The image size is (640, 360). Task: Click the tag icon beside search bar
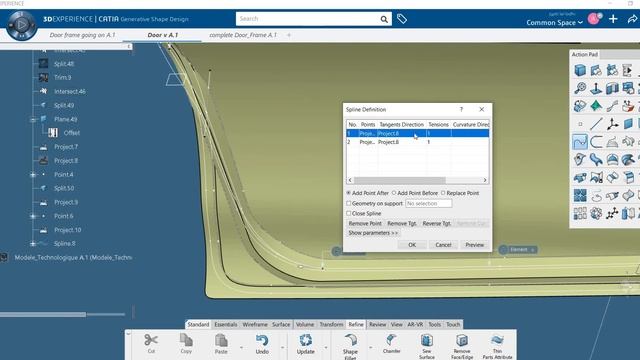tap(402, 19)
